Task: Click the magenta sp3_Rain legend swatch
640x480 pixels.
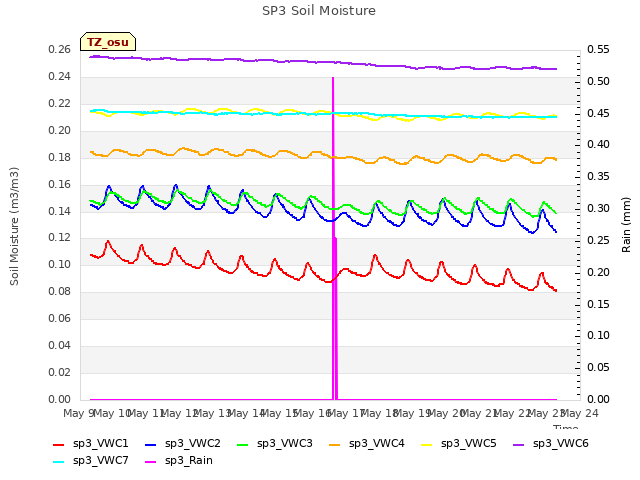Action: point(151,462)
